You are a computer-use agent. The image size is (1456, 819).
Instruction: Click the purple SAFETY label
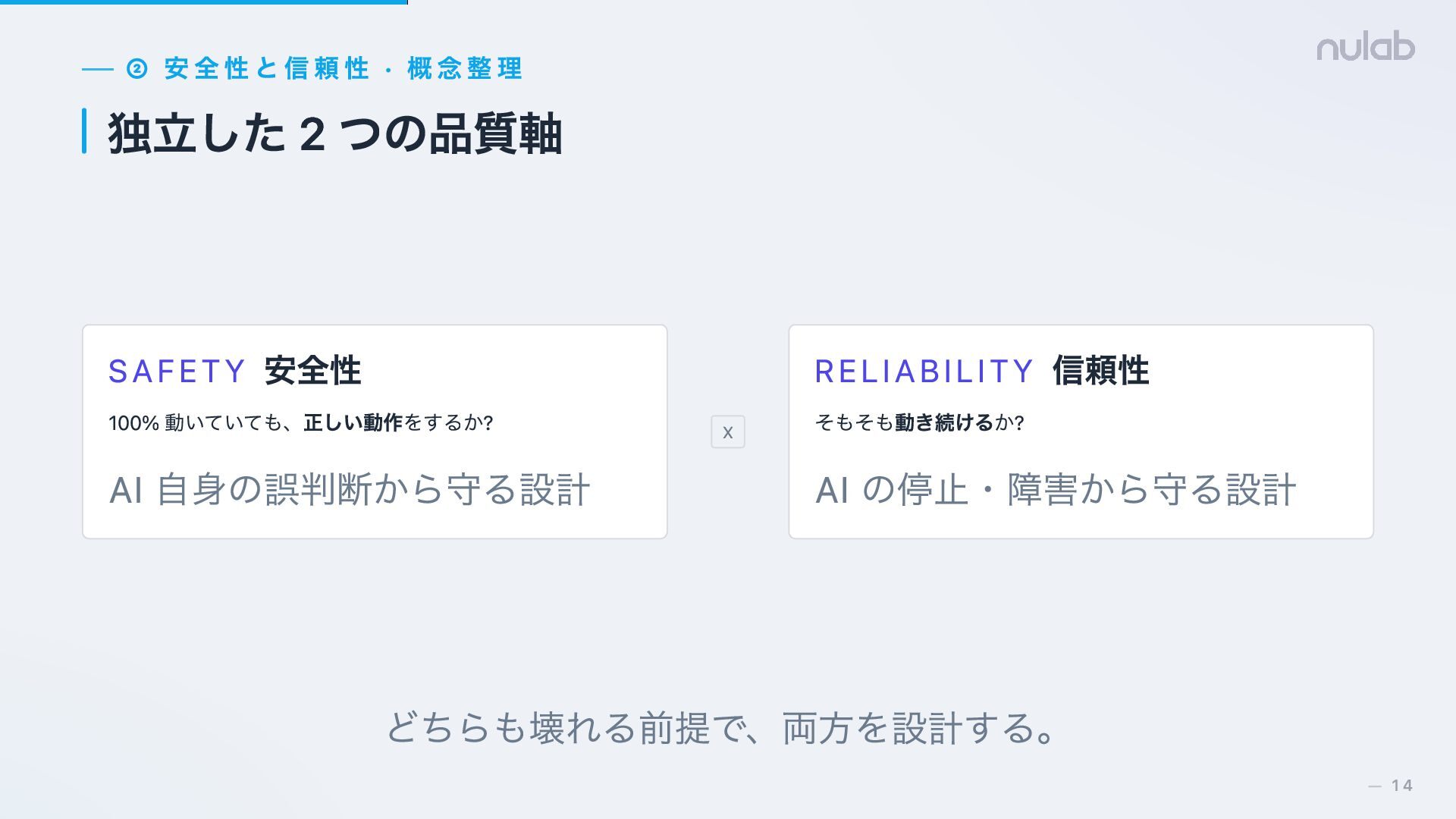[x=177, y=372]
